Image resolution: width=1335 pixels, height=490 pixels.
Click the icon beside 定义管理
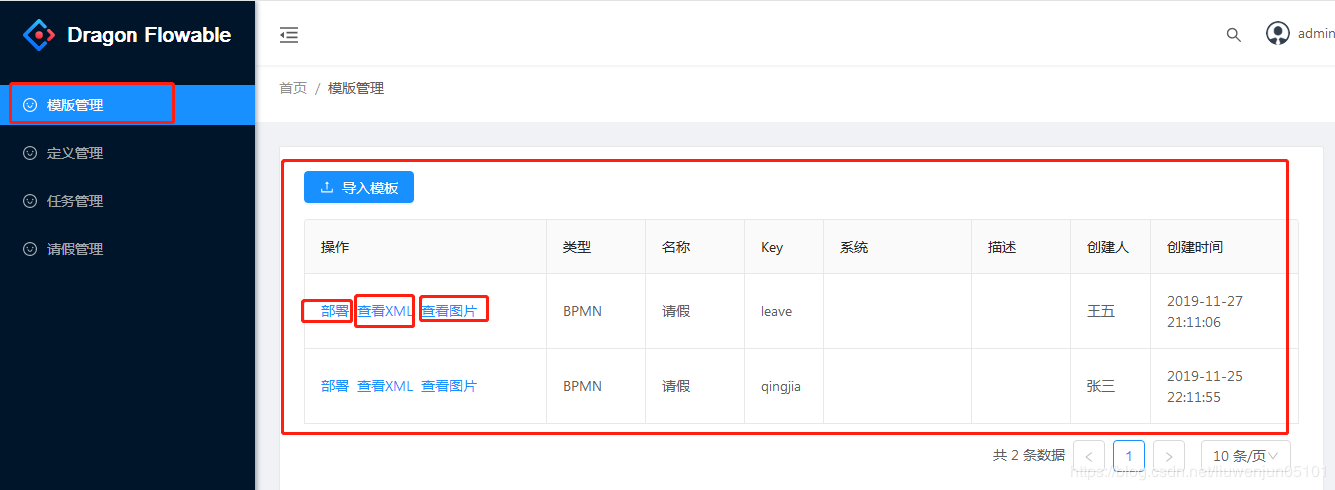click(x=30, y=153)
